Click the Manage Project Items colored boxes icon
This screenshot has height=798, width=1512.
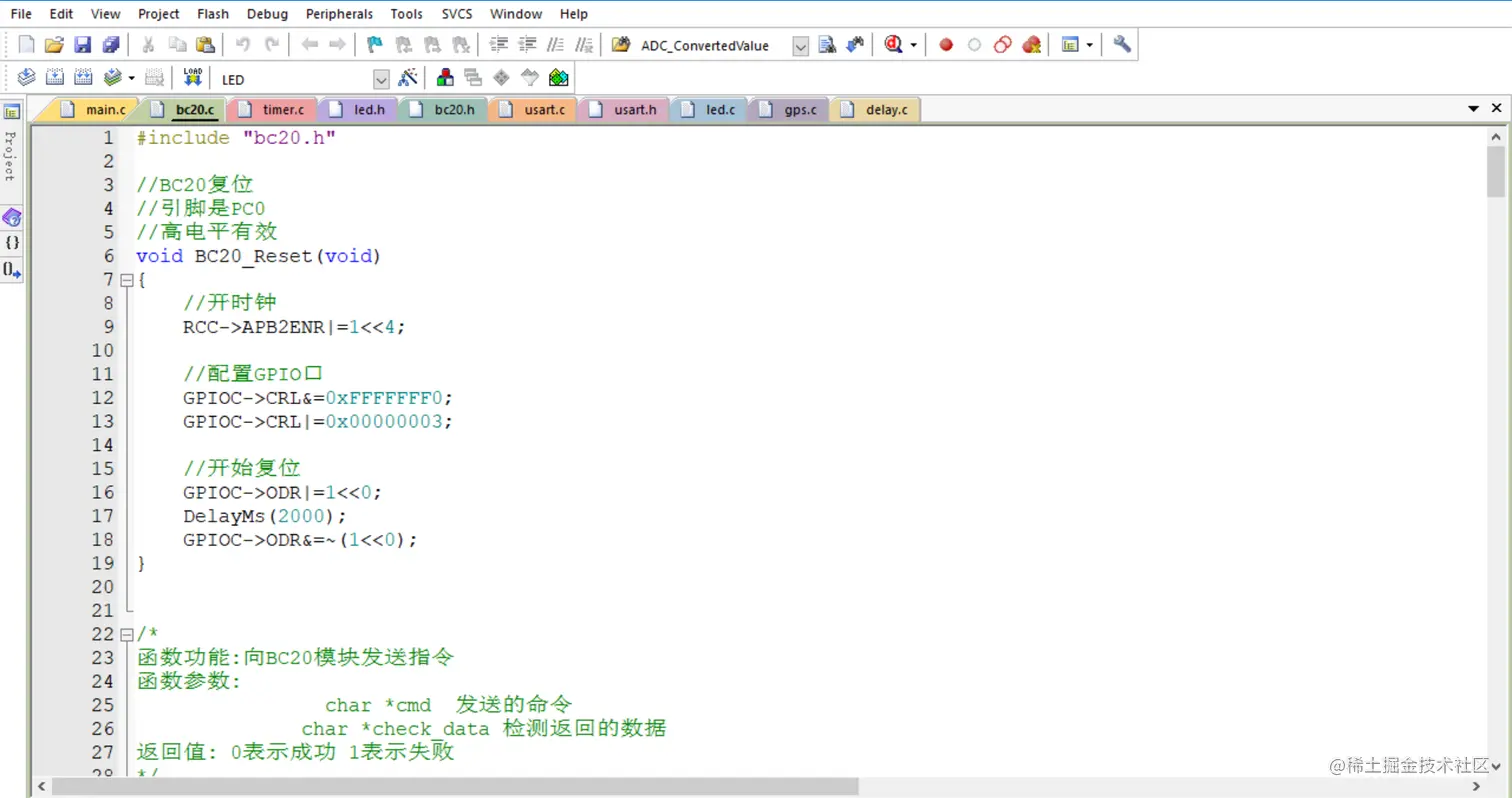coord(445,78)
